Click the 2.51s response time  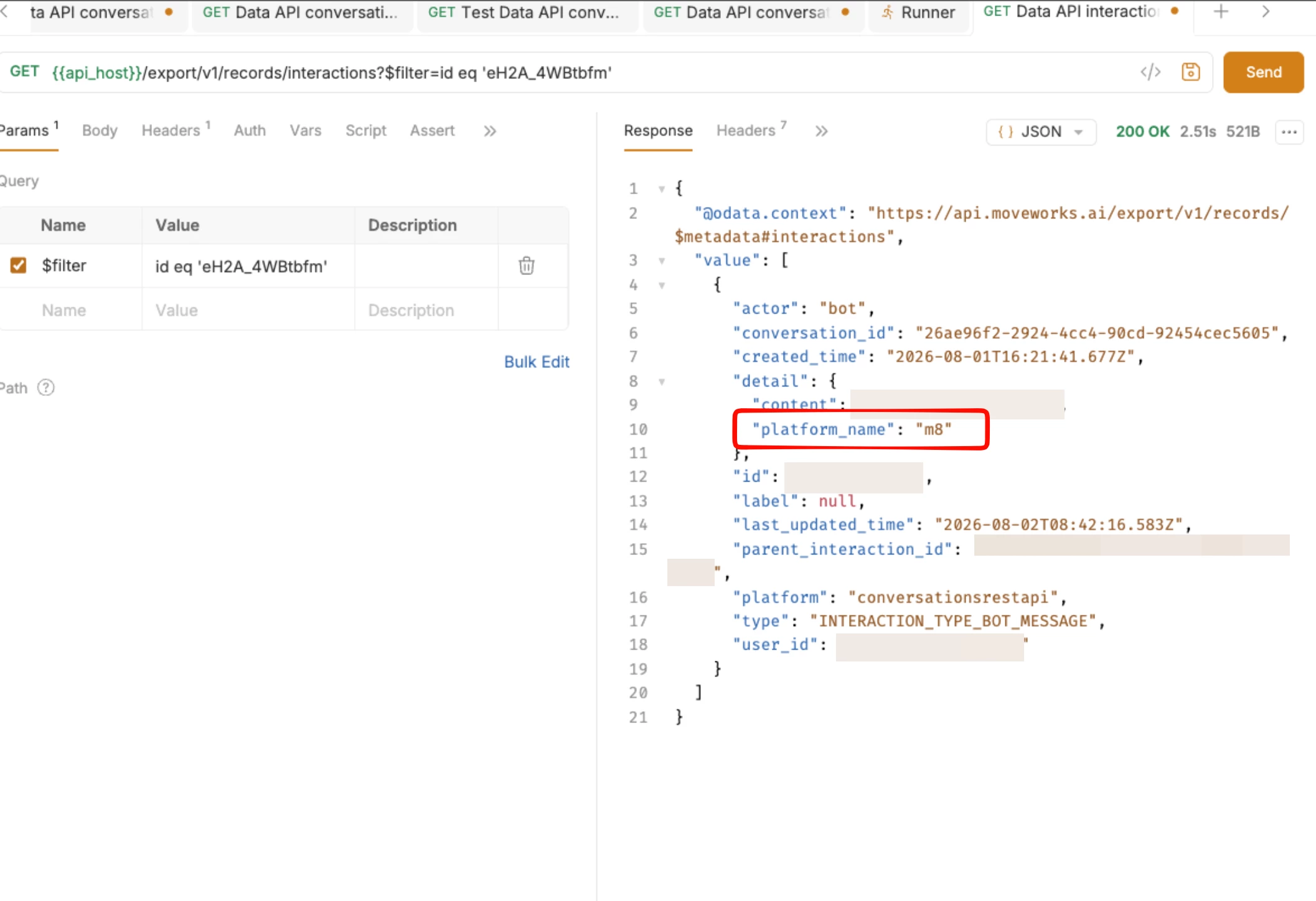point(1198,132)
